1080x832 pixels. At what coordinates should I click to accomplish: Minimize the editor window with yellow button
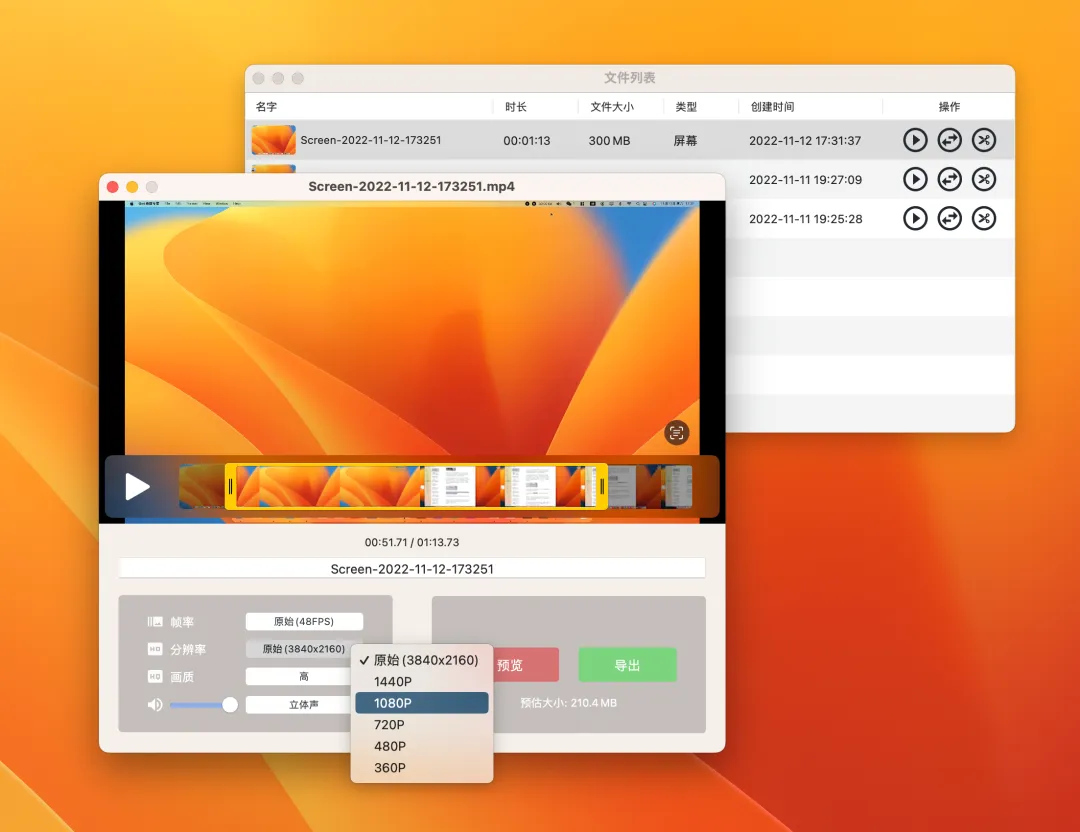[x=132, y=187]
